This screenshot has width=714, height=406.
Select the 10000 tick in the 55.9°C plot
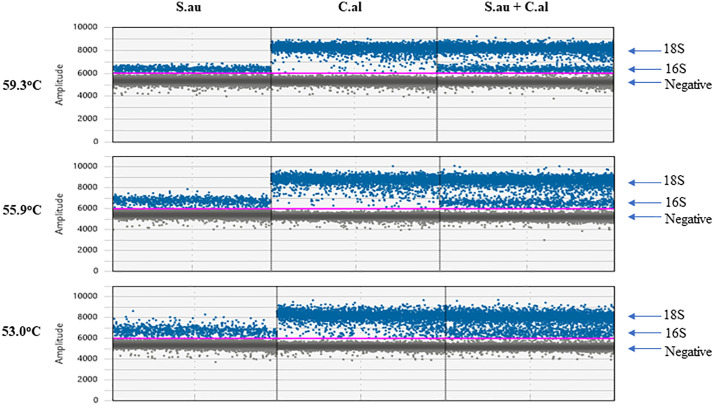pyautogui.click(x=85, y=167)
